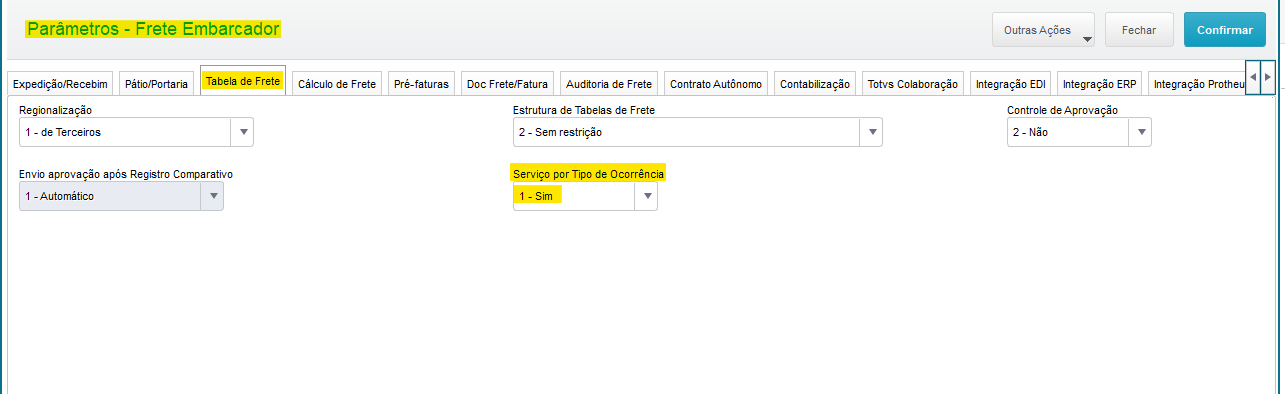Expand the Serviço por Tipo de Ocorrência dropdown arrow
This screenshot has width=1285, height=394.
pos(646,196)
